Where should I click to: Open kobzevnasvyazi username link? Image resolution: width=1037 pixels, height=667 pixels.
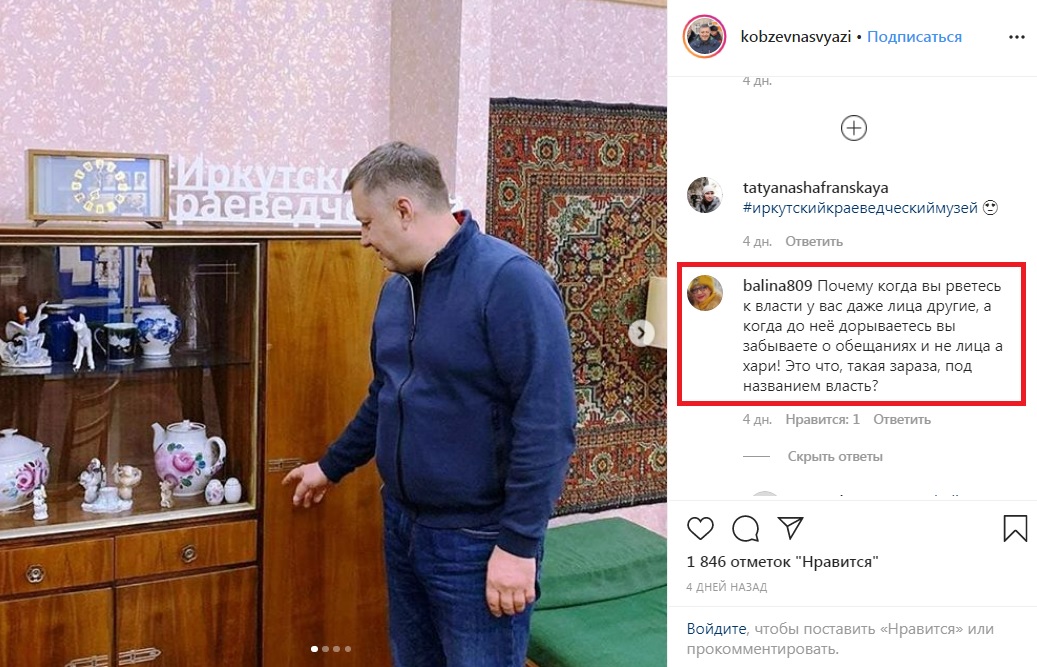[x=796, y=37]
